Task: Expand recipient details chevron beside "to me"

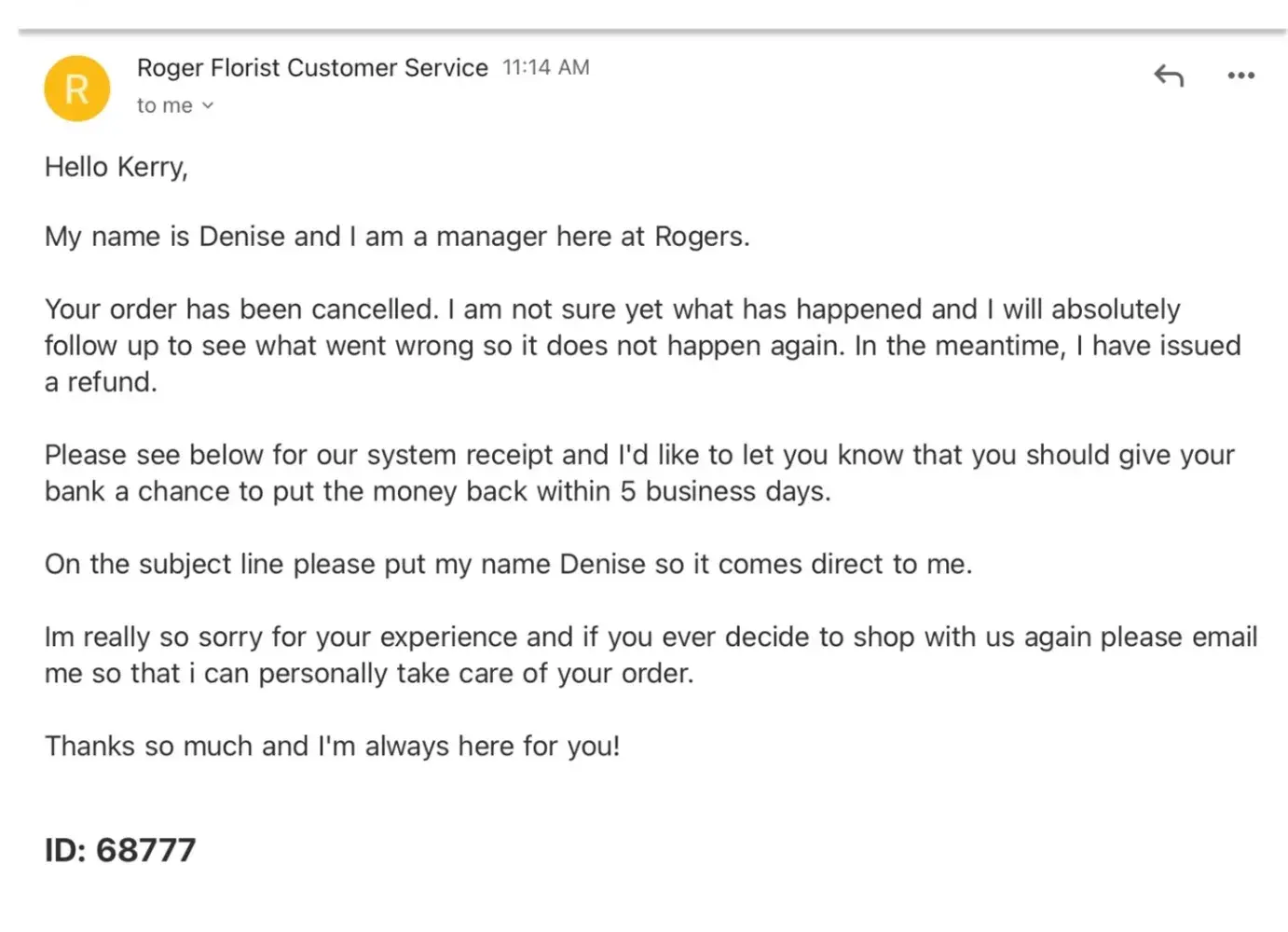Action: pos(208,106)
